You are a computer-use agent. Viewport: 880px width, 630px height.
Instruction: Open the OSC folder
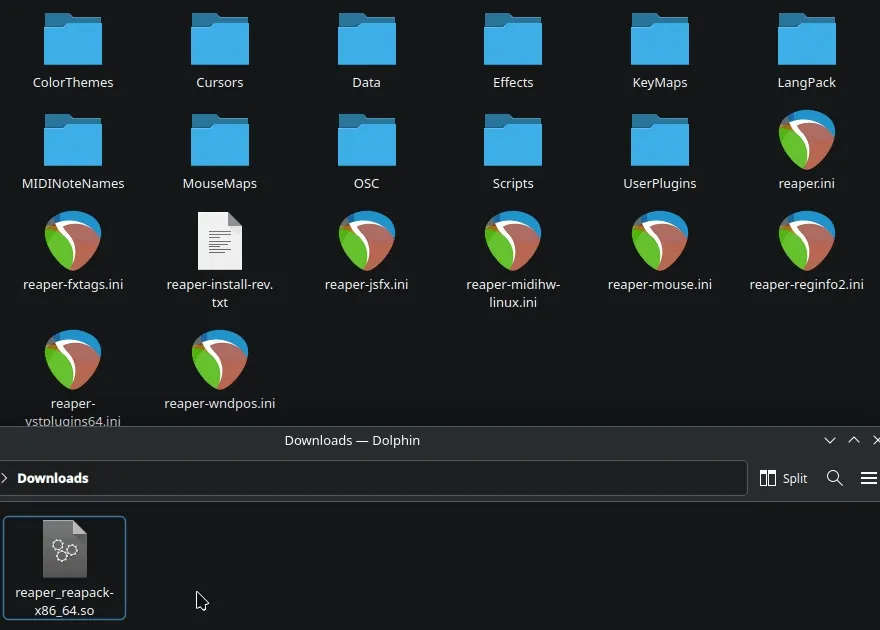click(366, 140)
